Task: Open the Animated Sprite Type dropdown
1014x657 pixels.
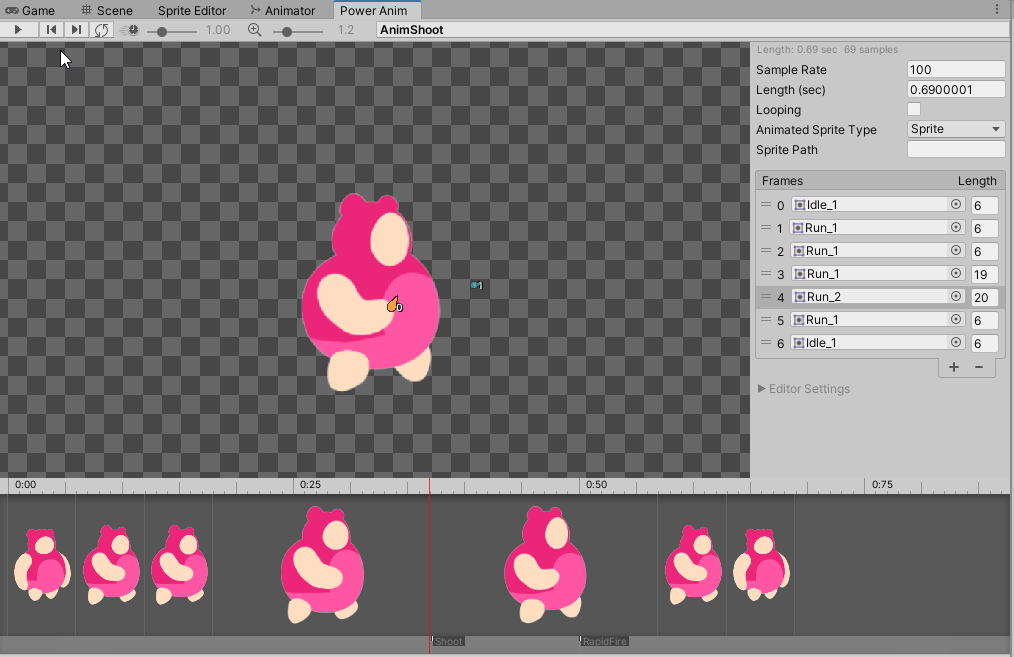Action: tap(955, 129)
